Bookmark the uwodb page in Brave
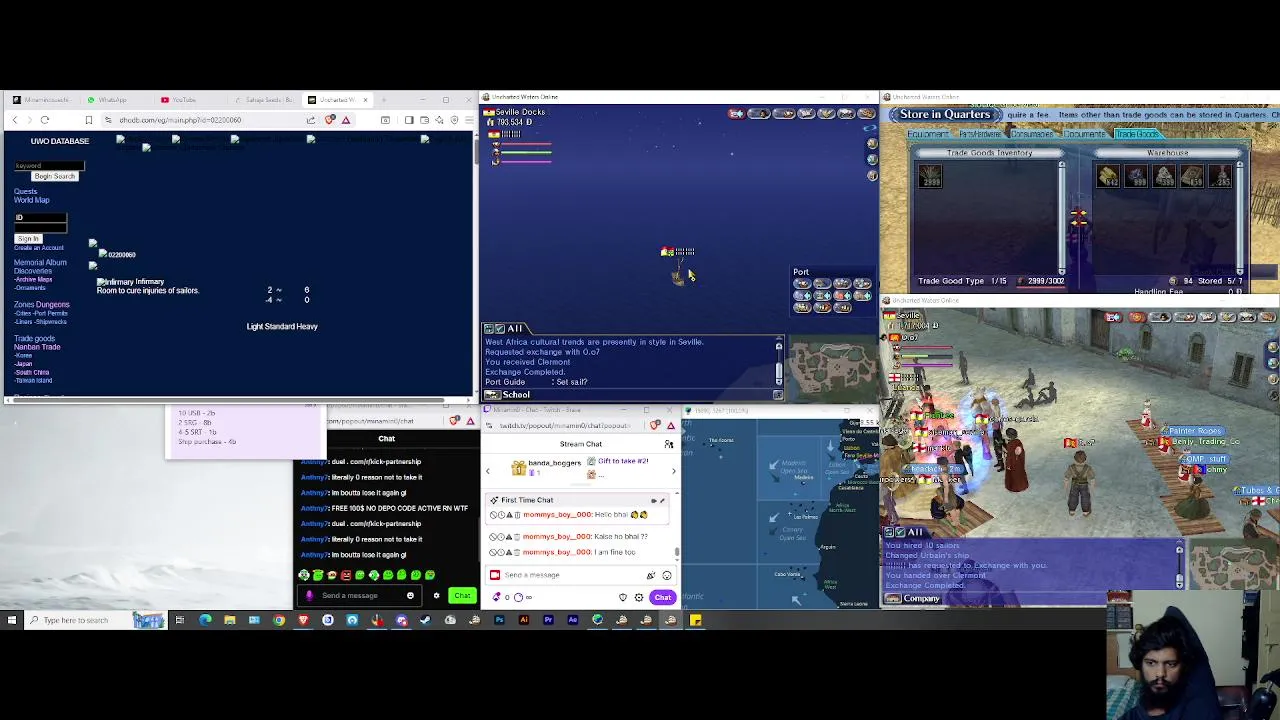Screen dimensions: 1280x720 [88, 120]
